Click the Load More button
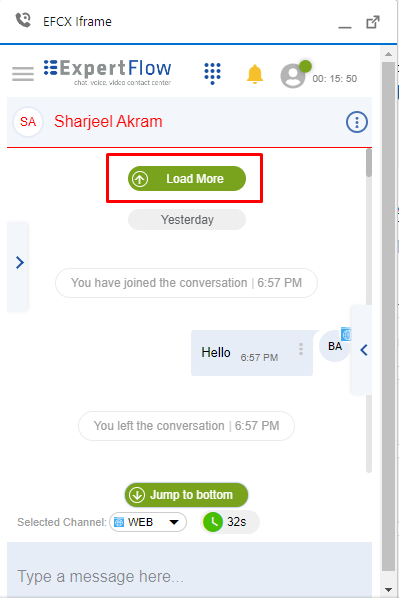The image size is (399, 598). coord(187,178)
